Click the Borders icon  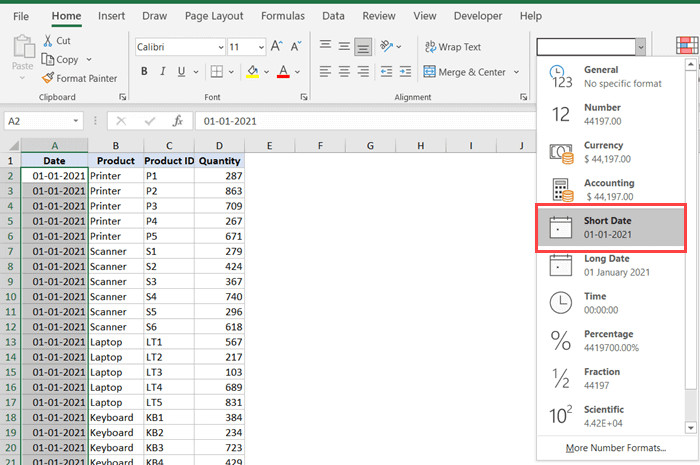tap(218, 71)
